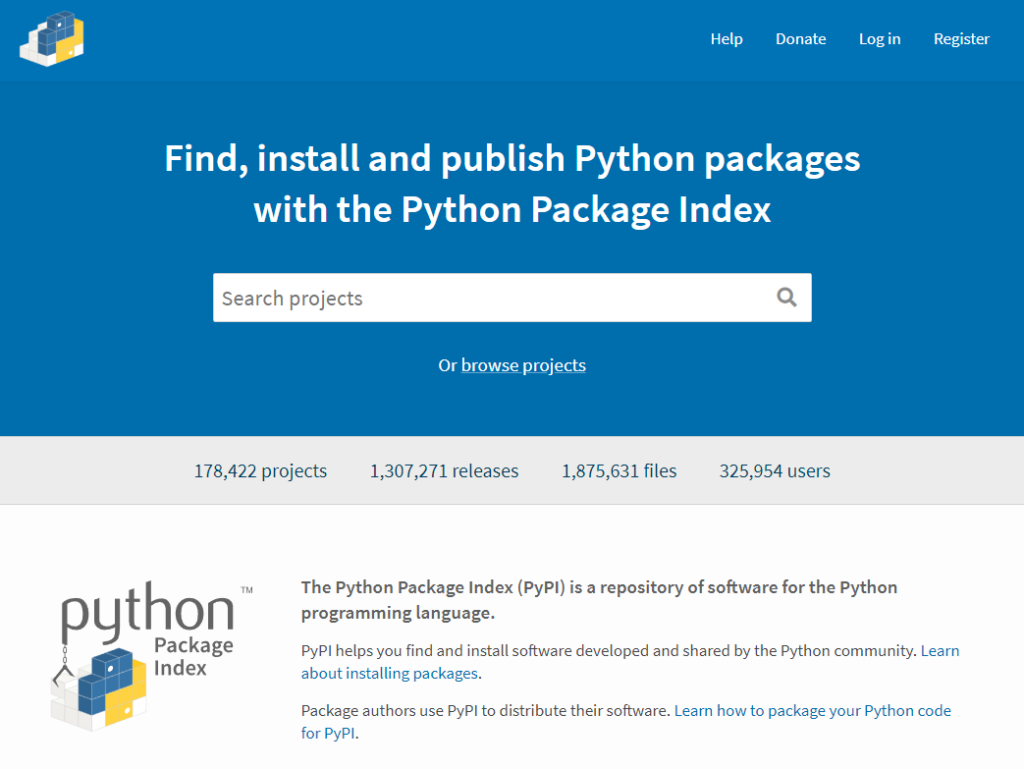Open the installing packages learning link
Viewport: 1024px width, 769px height.
click(388, 673)
